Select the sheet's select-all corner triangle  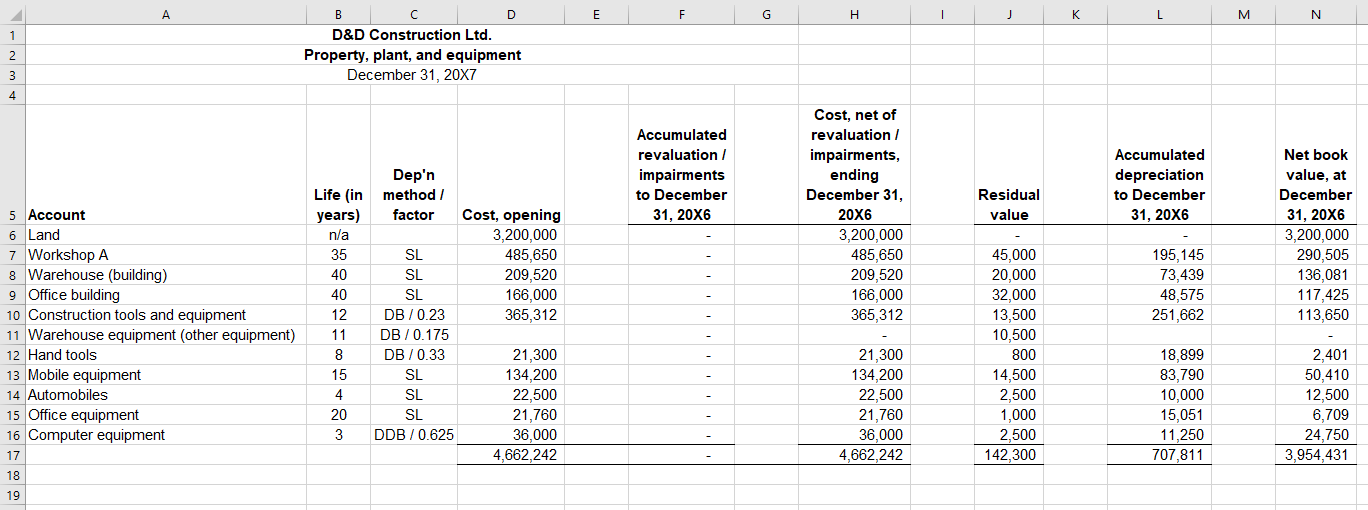click(x=13, y=14)
